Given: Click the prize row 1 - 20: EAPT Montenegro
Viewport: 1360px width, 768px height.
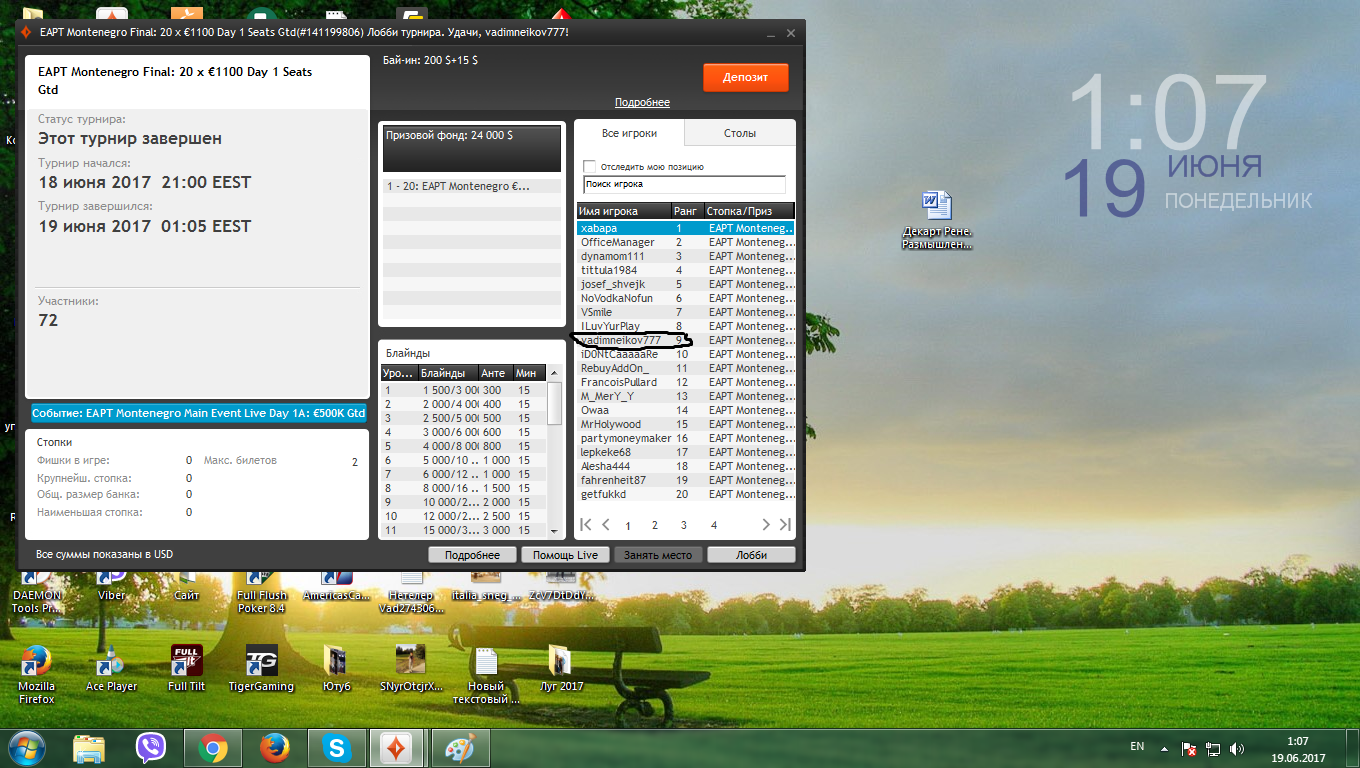Looking at the screenshot, I should pyautogui.click(x=472, y=186).
